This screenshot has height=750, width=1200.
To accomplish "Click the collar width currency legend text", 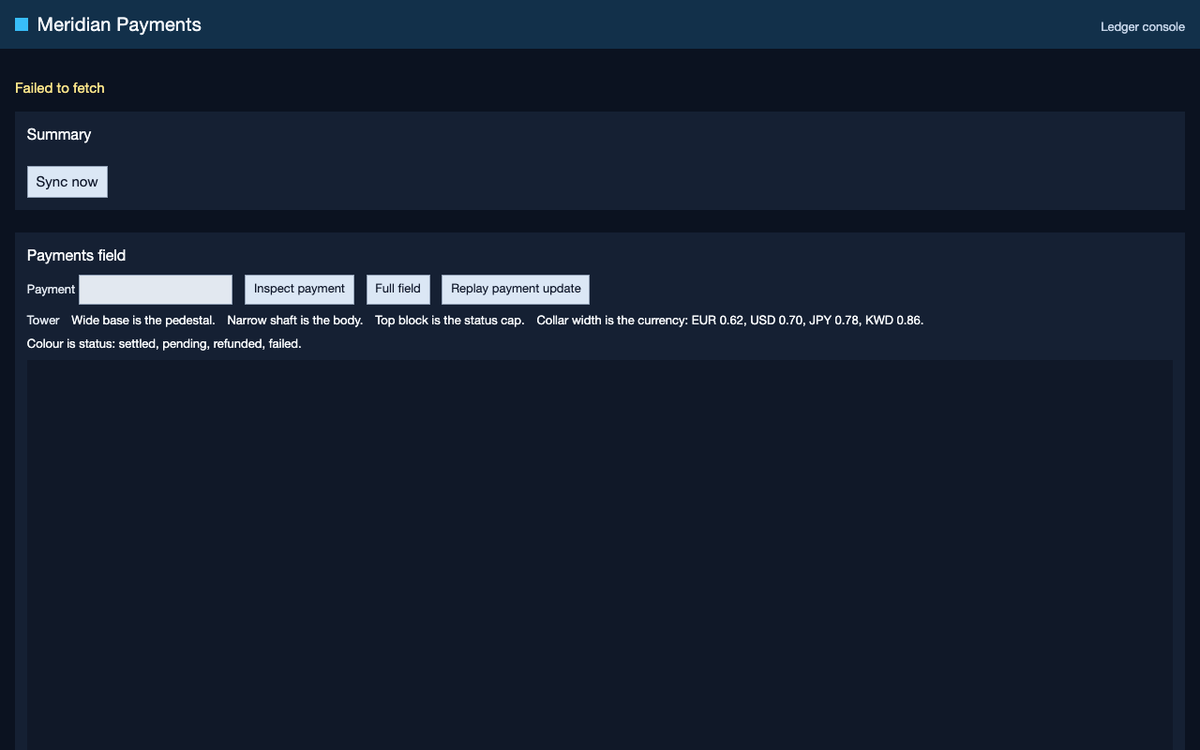I will 730,320.
